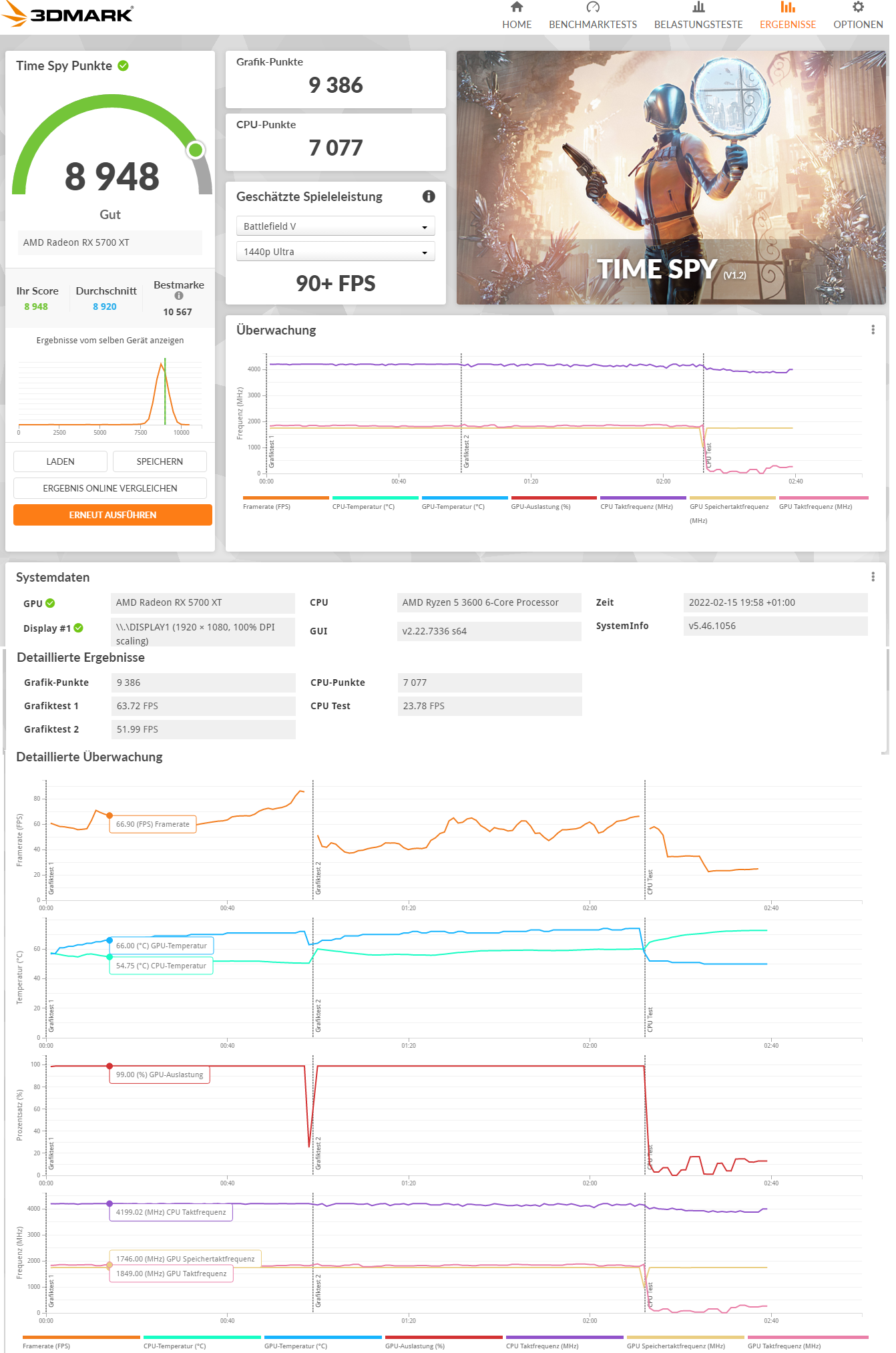
Task: Click the 1849.00 (MHz) GPU Taktfrequenz tooltip
Action: click(x=171, y=1274)
